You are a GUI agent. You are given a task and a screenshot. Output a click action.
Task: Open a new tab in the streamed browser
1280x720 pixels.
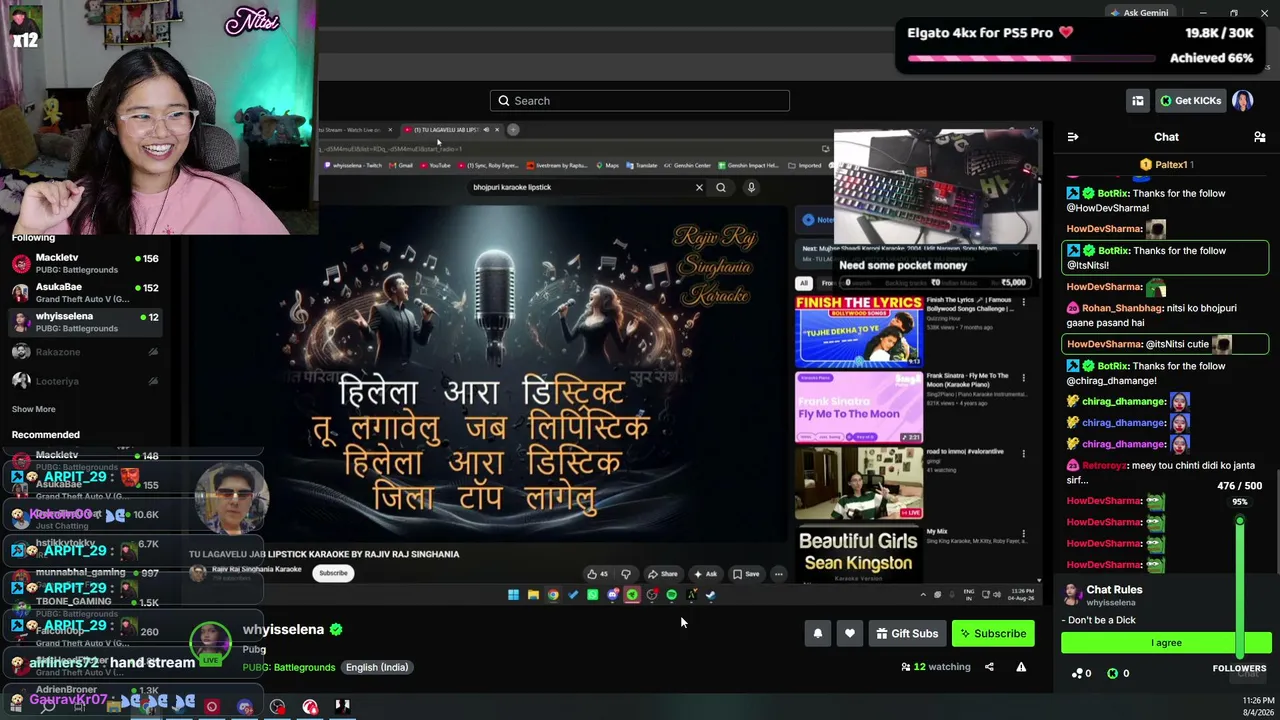[x=513, y=129]
